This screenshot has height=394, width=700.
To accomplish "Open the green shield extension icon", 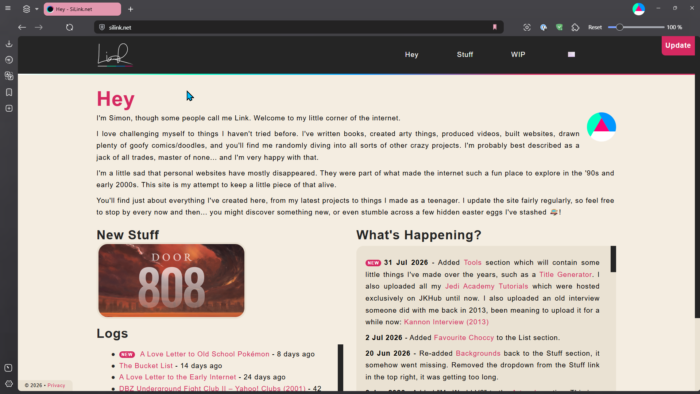I will tap(559, 27).
